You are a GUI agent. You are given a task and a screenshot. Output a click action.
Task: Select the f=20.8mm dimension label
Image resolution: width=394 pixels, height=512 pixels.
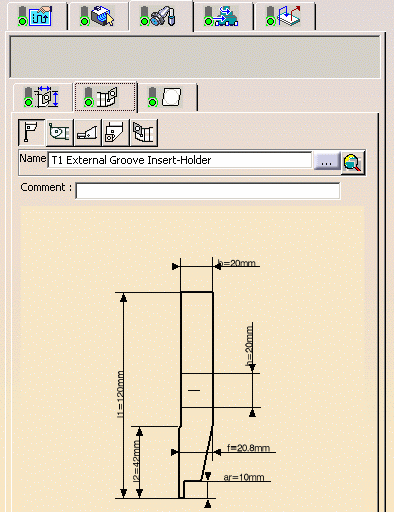pyautogui.click(x=248, y=448)
